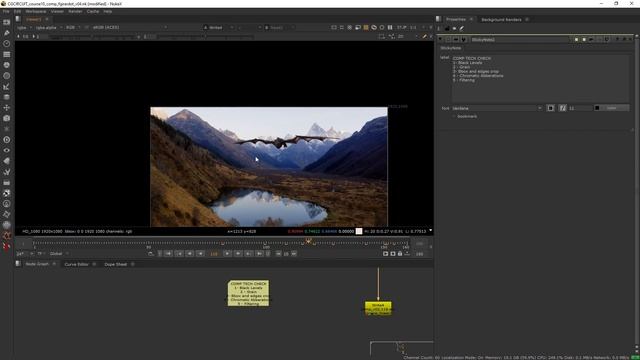Image resolution: width=640 pixels, height=360 pixels.
Task: Open the Channel nodes toolbar icon
Action: [x=7, y=54]
